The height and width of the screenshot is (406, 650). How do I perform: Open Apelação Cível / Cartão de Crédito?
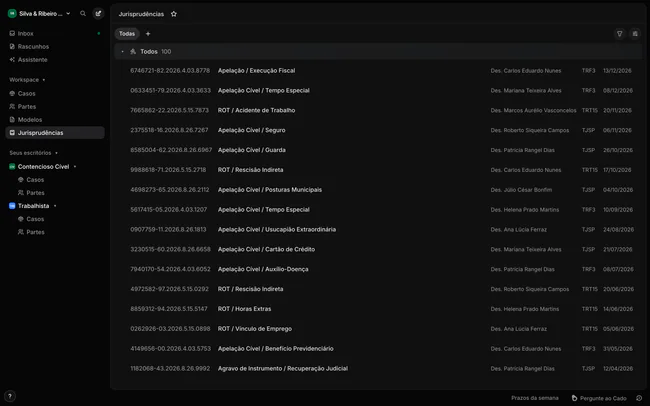266,249
